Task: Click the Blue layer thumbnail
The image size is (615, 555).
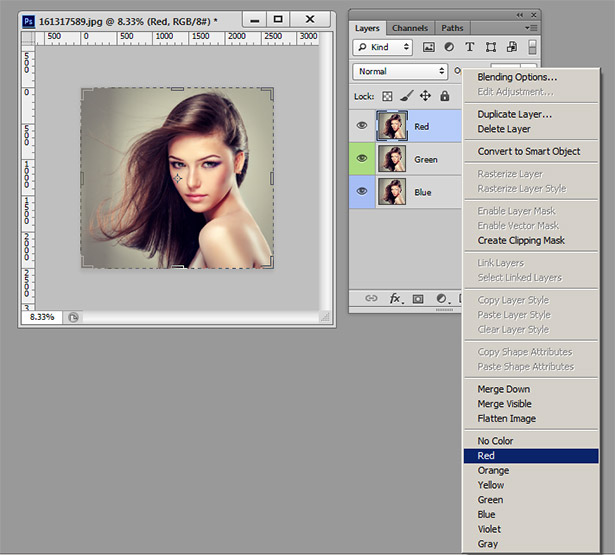Action: click(x=391, y=192)
